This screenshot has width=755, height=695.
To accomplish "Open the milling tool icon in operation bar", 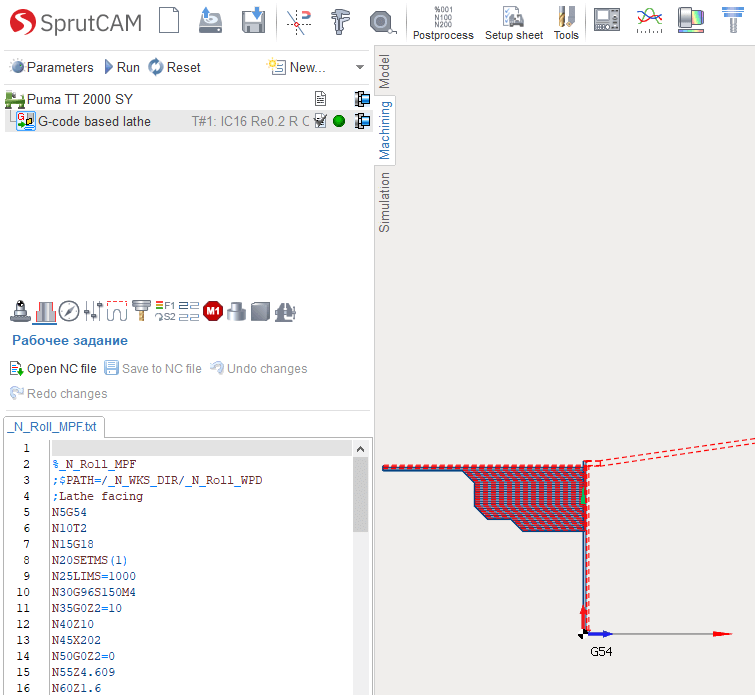I will click(141, 311).
